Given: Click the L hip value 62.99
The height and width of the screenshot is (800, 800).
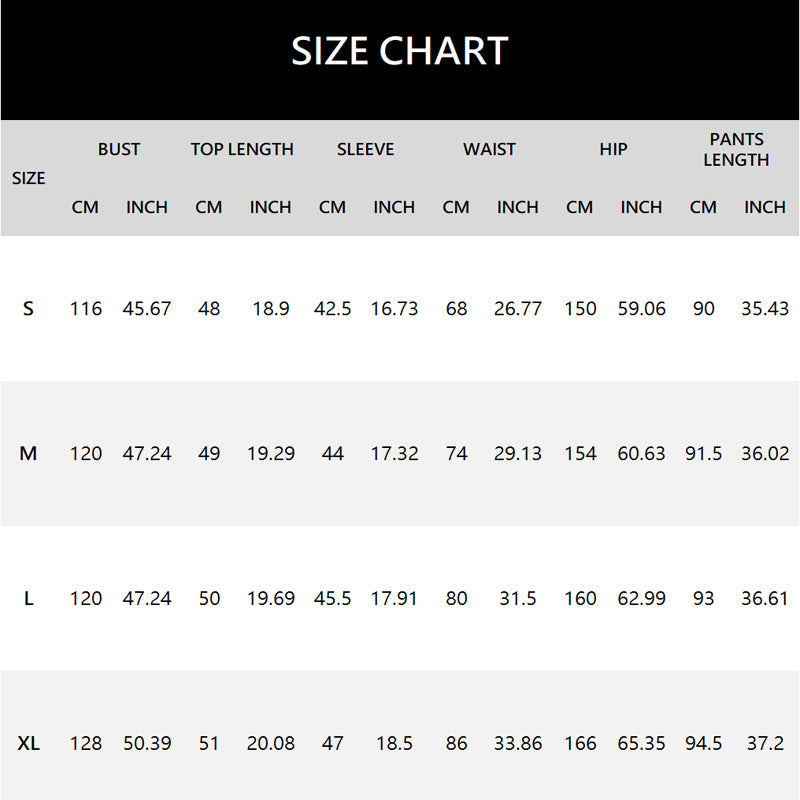Looking at the screenshot, I should tap(641, 599).
